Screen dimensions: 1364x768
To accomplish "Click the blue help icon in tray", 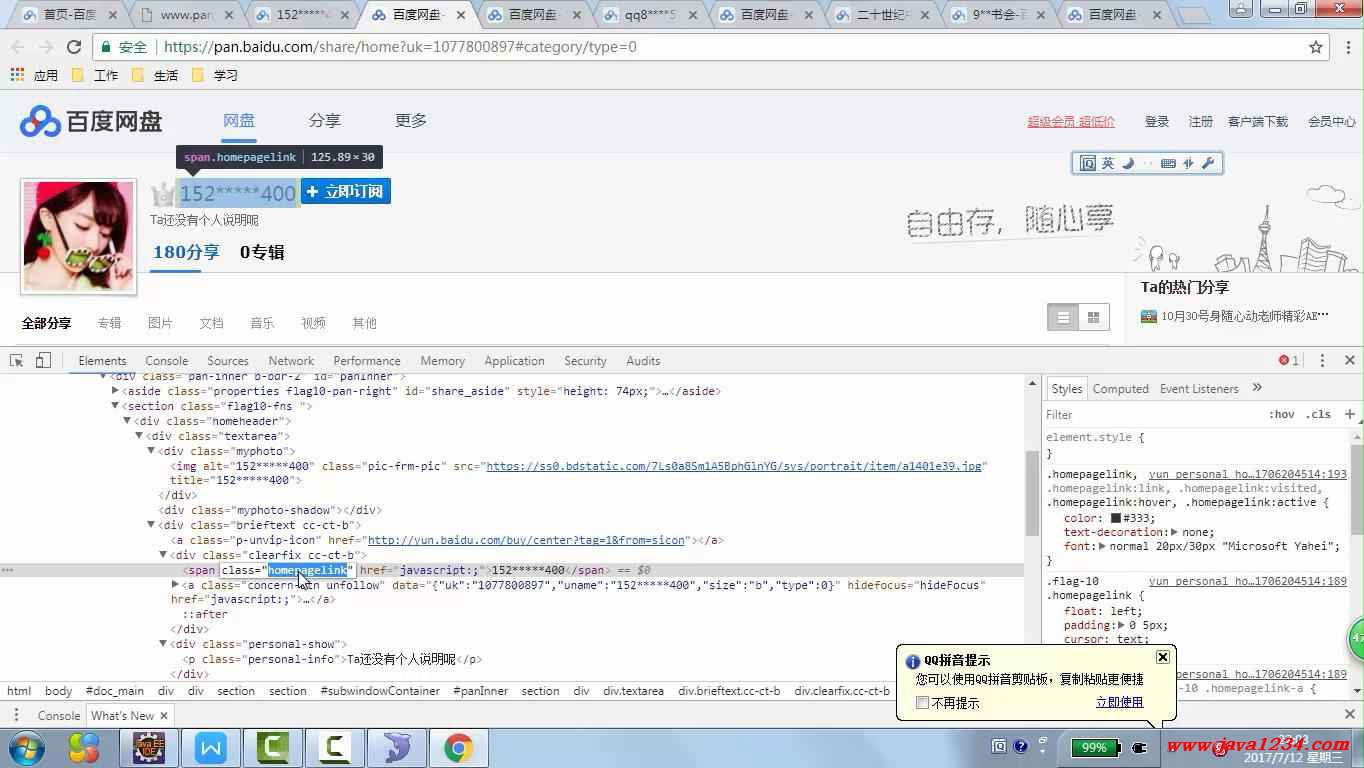I will 1020,746.
